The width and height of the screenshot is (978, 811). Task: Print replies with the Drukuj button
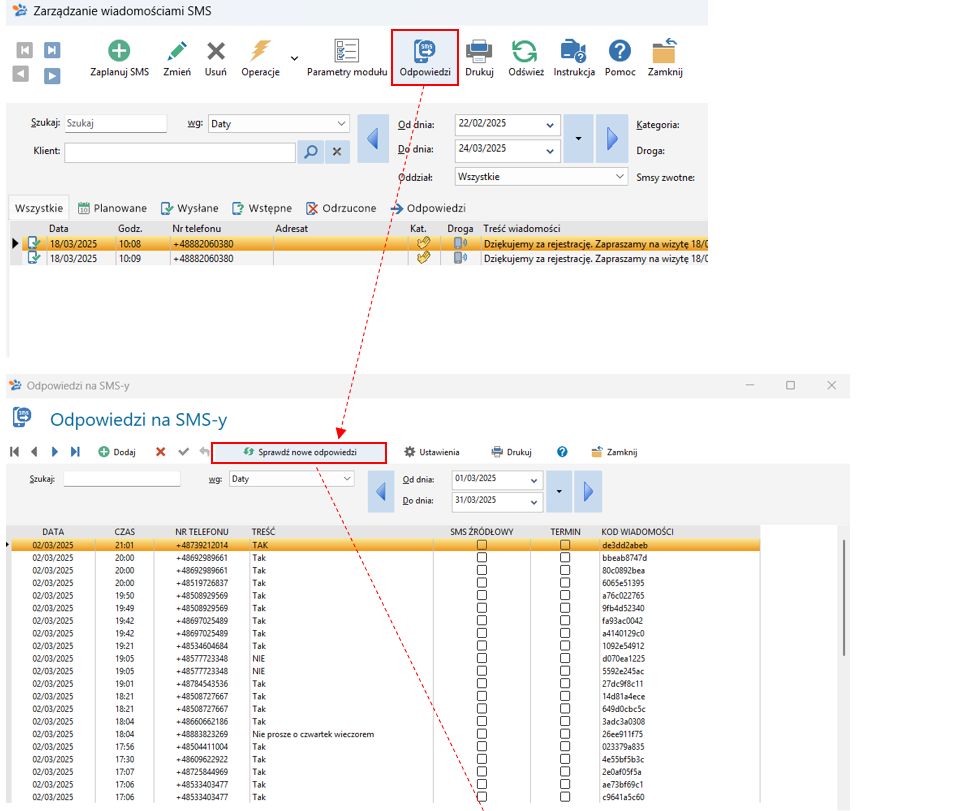click(511, 452)
